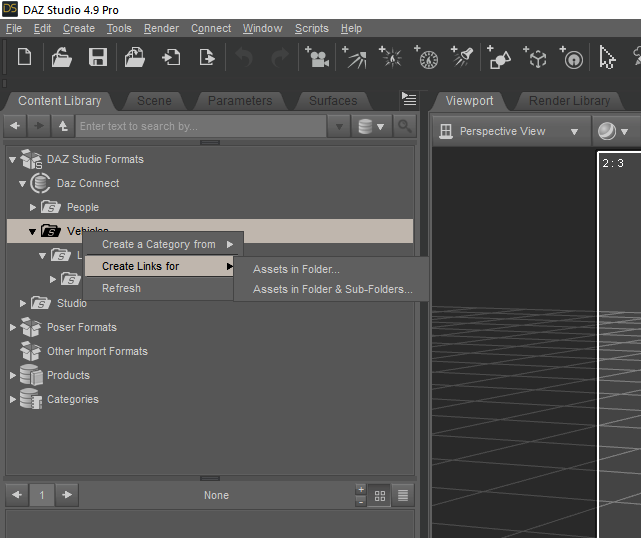Open the Edit menu
641x538 pixels.
click(x=42, y=28)
